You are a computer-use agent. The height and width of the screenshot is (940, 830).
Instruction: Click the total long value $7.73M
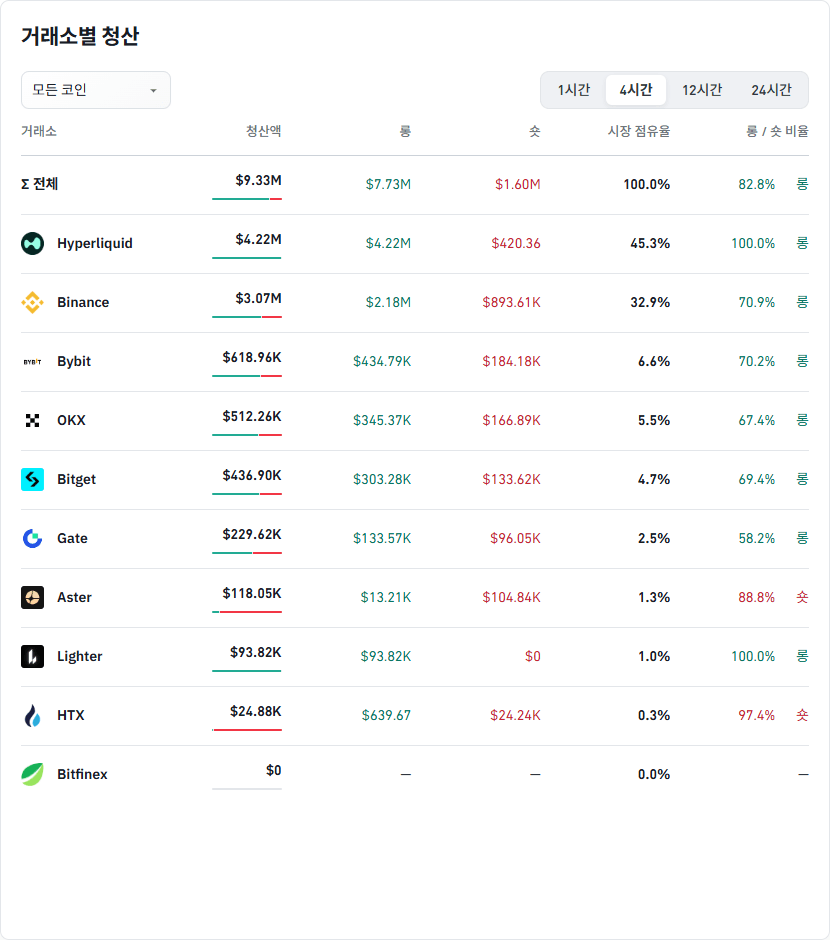point(388,184)
